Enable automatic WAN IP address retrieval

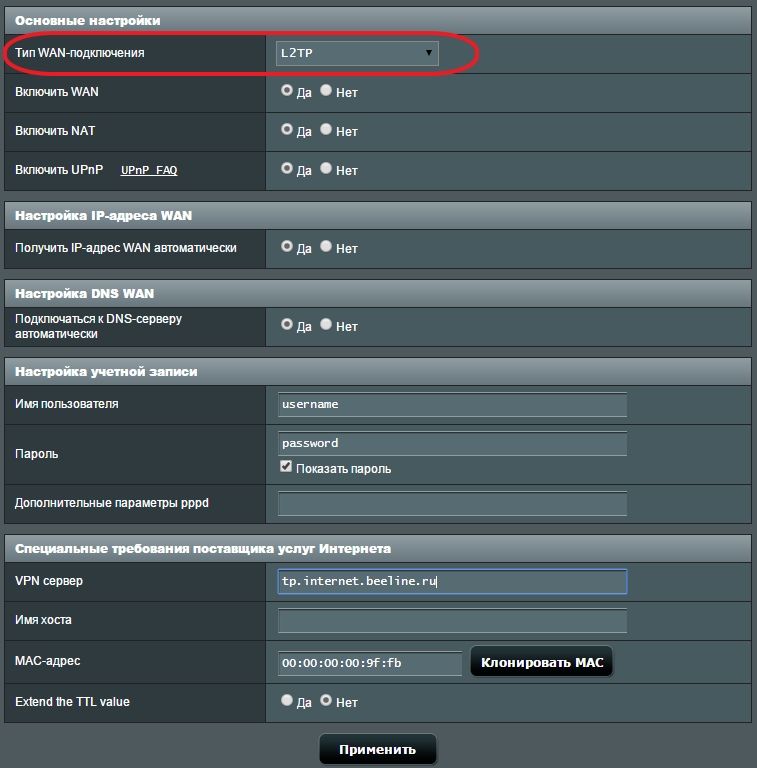click(x=287, y=246)
